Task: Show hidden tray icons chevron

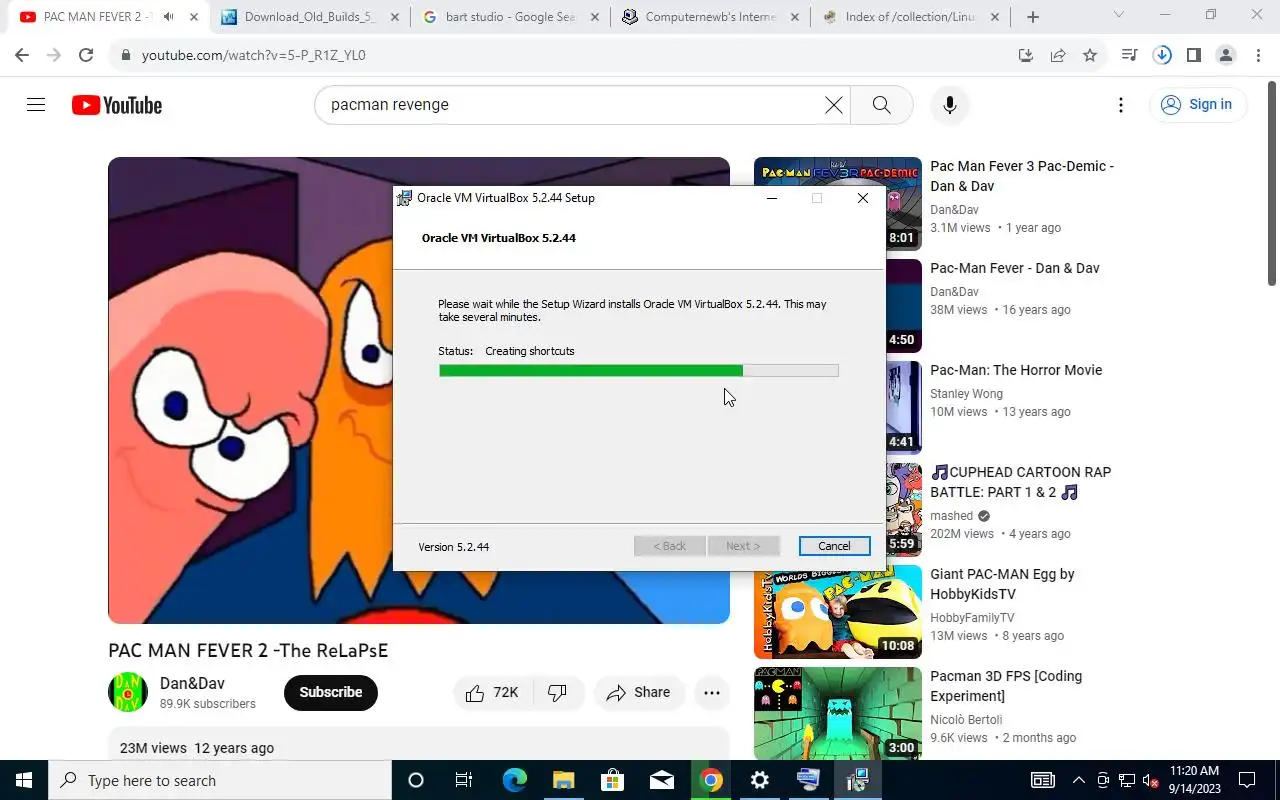Action: pyautogui.click(x=1078, y=780)
